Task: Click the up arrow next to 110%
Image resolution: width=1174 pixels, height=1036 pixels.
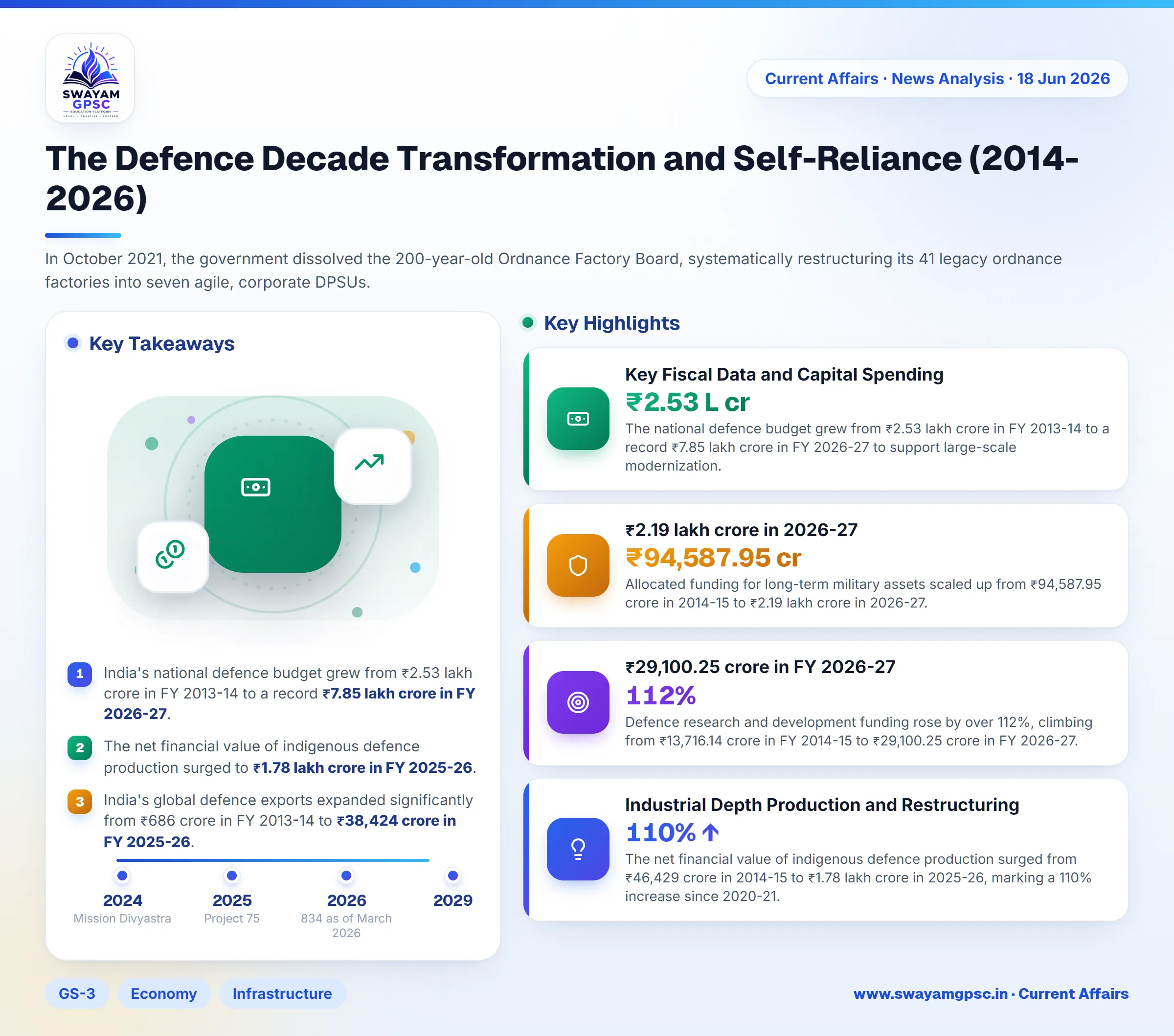Action: pos(710,833)
